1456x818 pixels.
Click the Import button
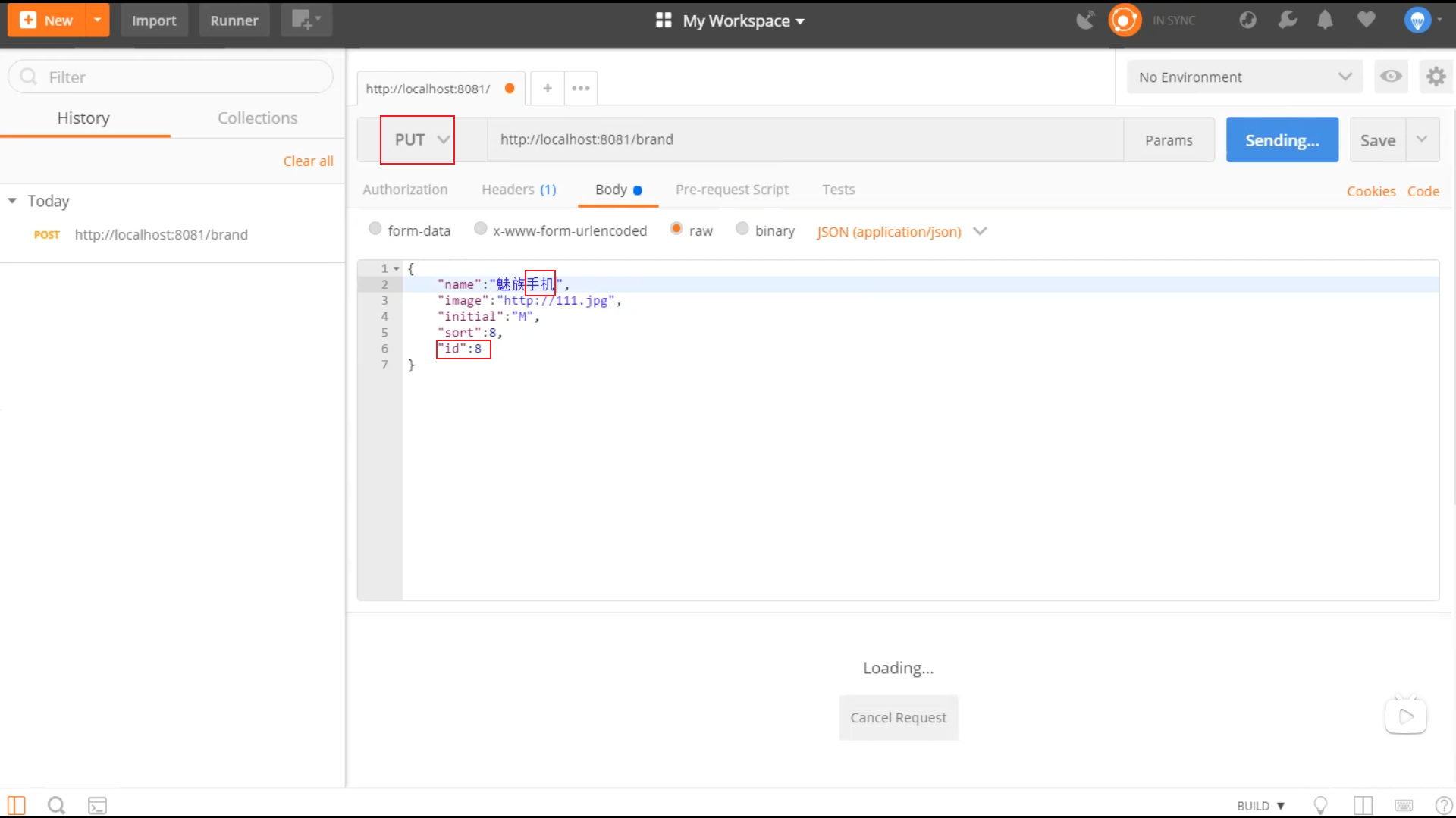[x=154, y=20]
